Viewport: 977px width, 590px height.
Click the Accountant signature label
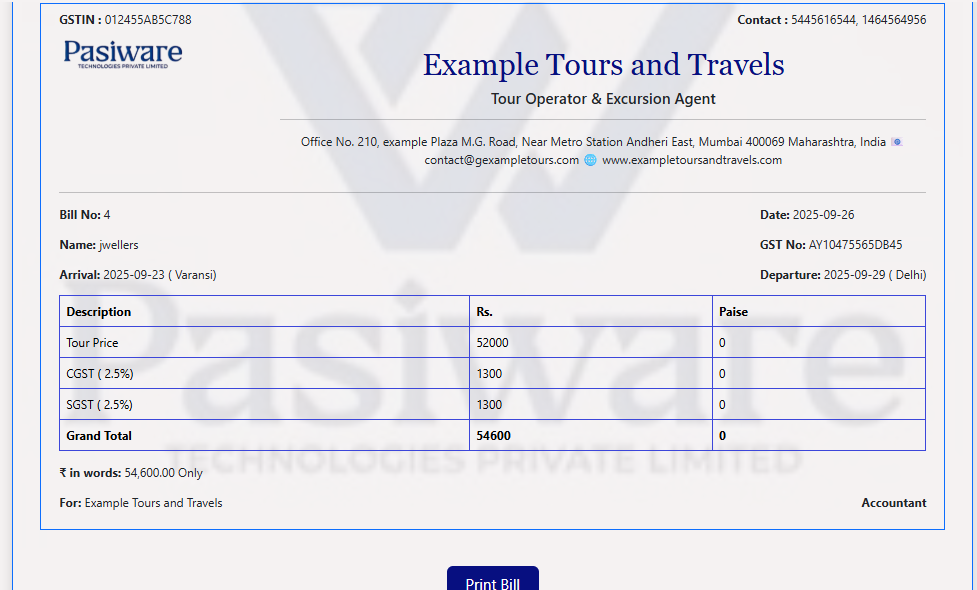click(x=893, y=503)
